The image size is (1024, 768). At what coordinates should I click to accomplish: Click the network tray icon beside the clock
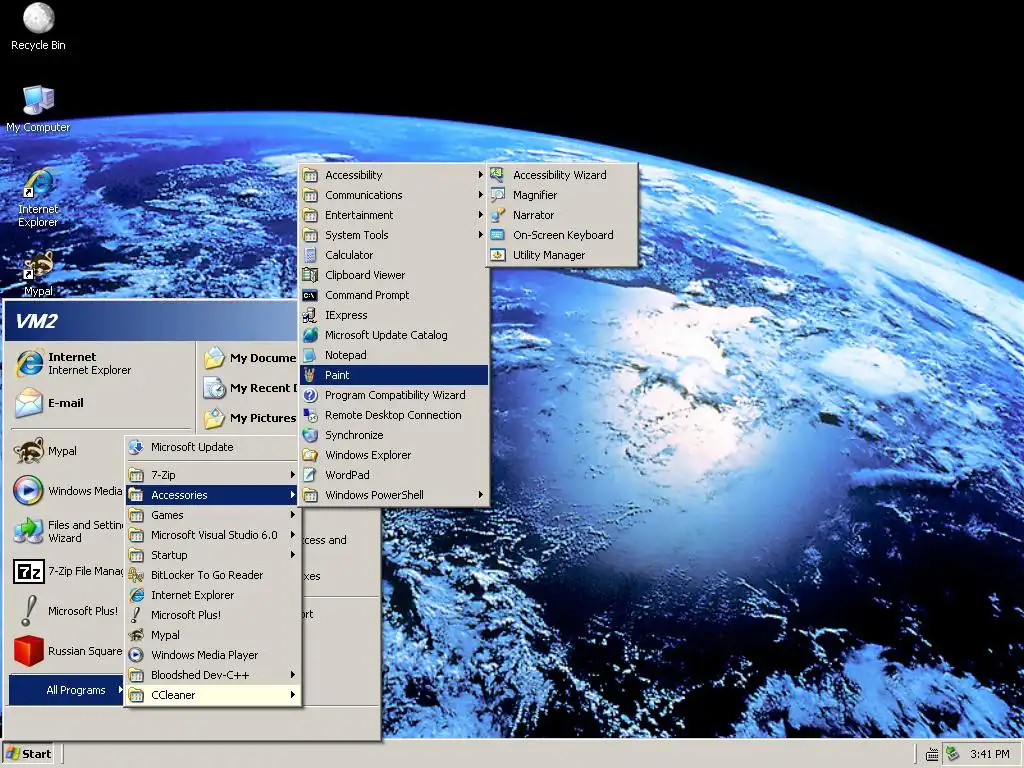(953, 754)
